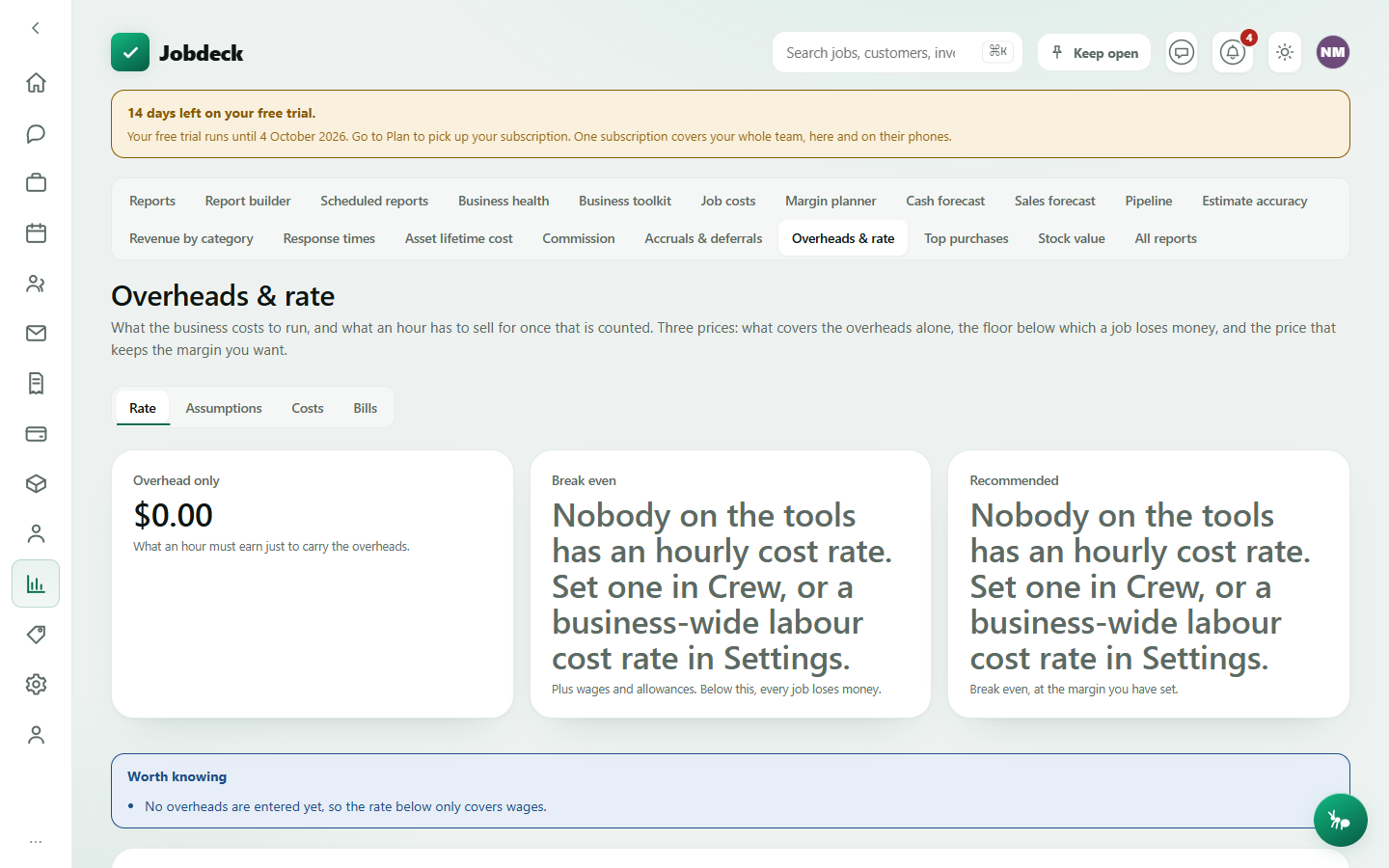Open the Pipeline tab
The height and width of the screenshot is (868, 1389).
[x=1149, y=201]
